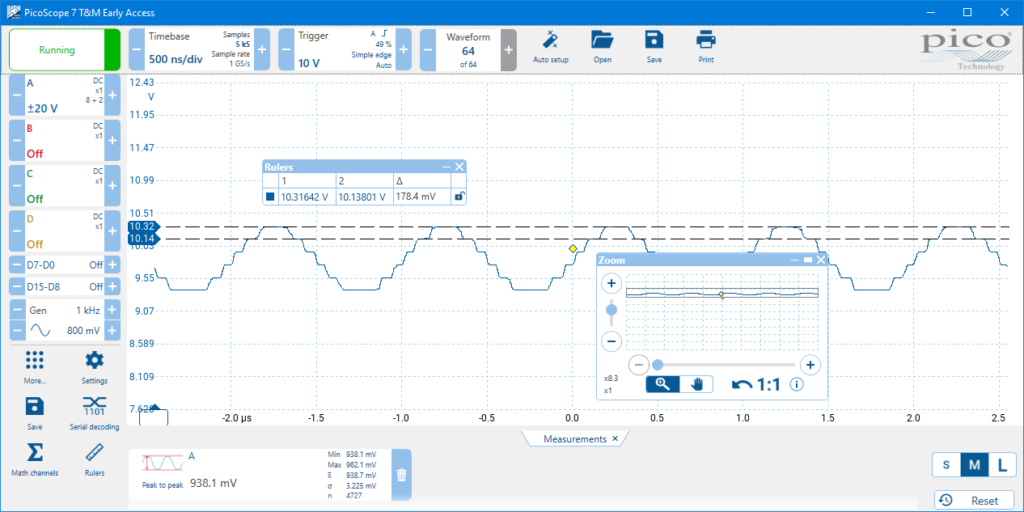Open Trigger 10 V settings panel
The image size is (1024, 512).
pos(345,50)
